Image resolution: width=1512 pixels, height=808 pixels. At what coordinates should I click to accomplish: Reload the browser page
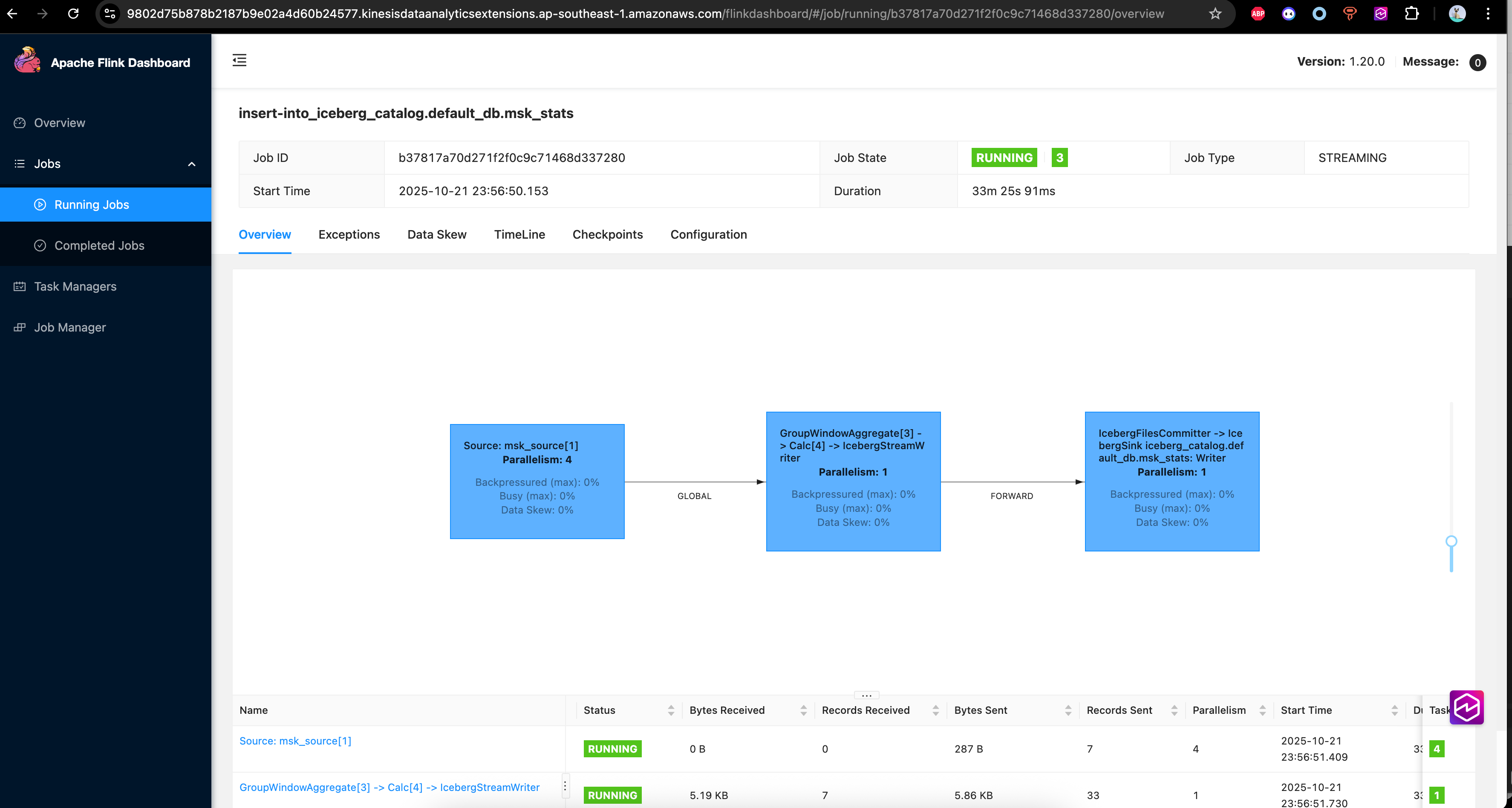tap(73, 14)
